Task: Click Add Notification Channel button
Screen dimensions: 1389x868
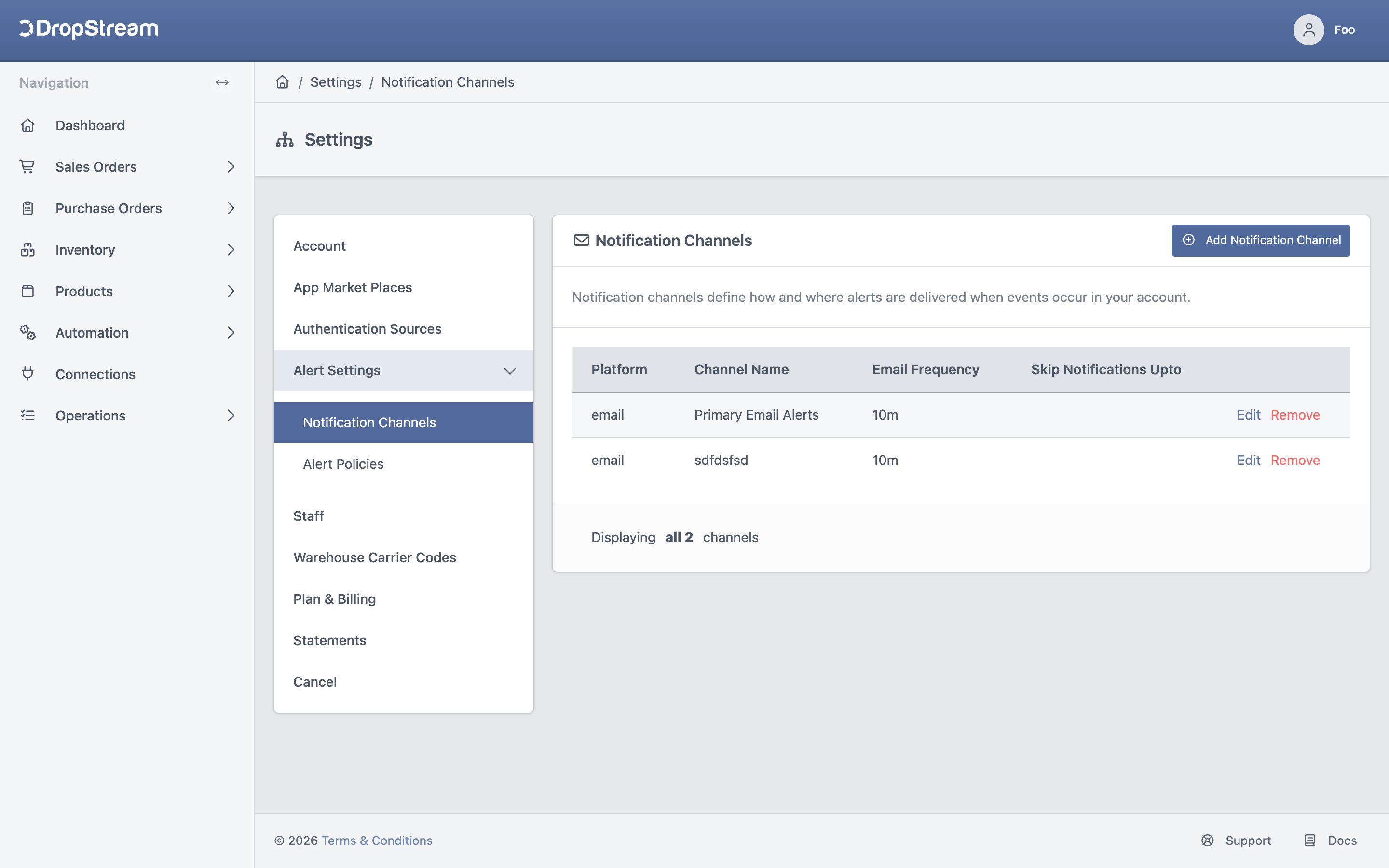Action: pyautogui.click(x=1261, y=240)
